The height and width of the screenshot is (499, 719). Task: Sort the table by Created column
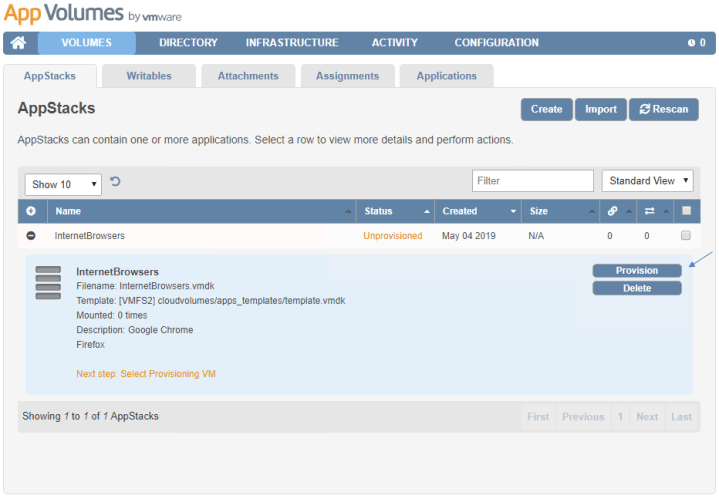[478, 211]
